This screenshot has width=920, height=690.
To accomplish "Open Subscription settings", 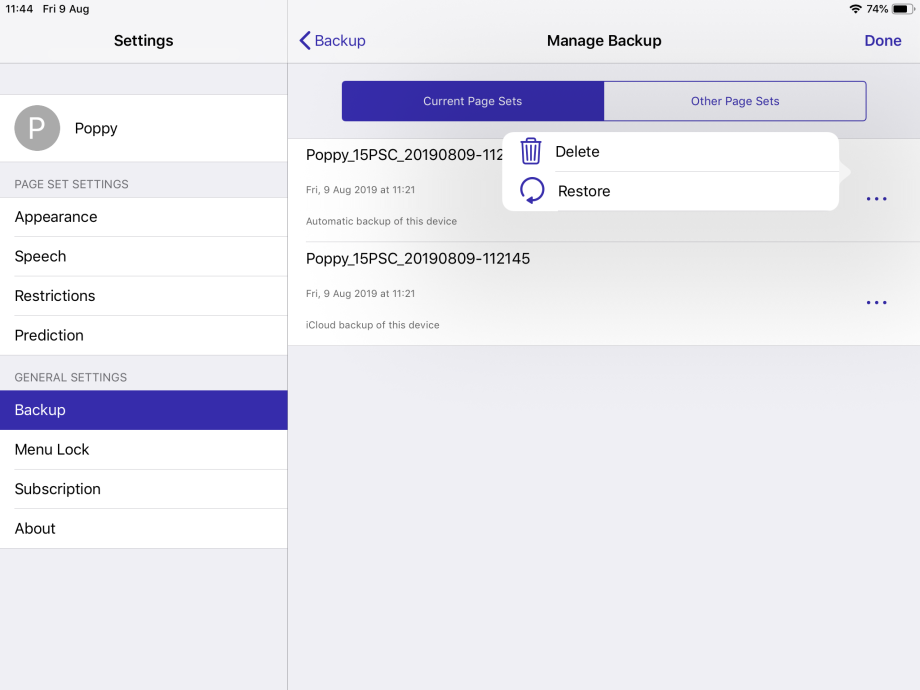I will (x=144, y=489).
